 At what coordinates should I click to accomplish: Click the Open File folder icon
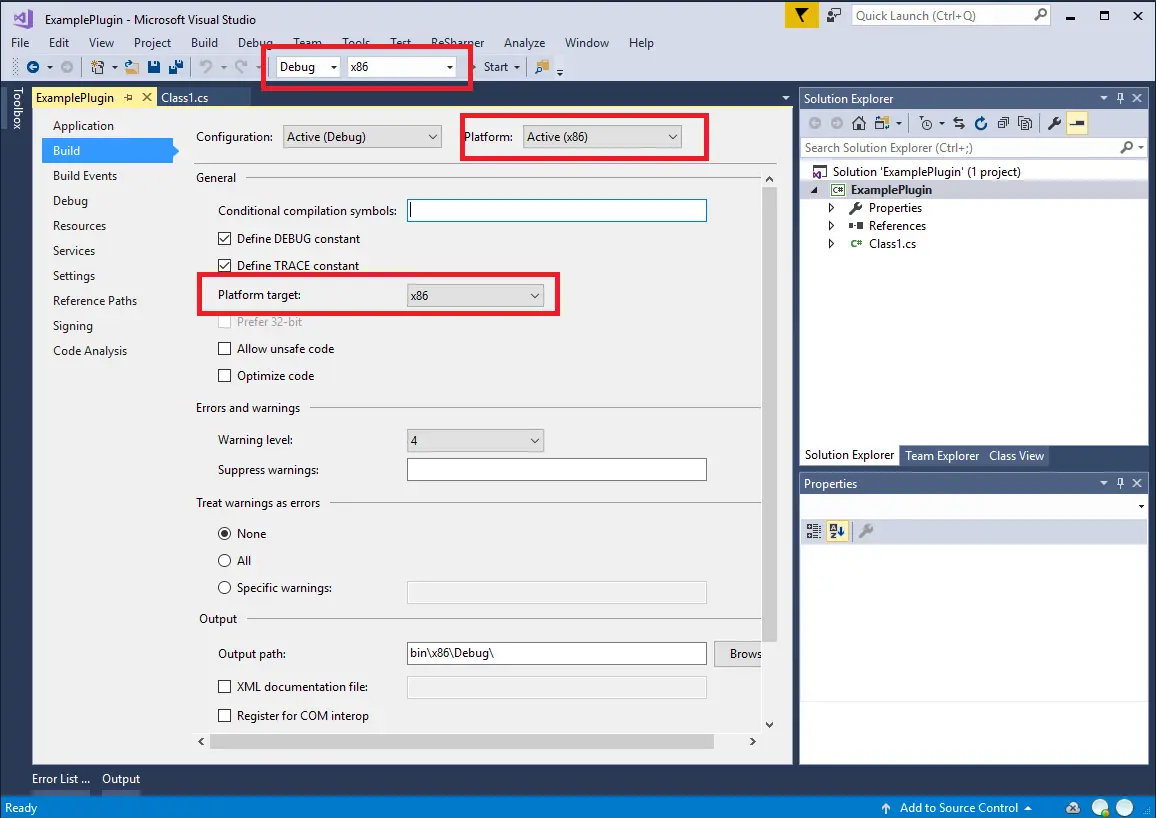[132, 67]
